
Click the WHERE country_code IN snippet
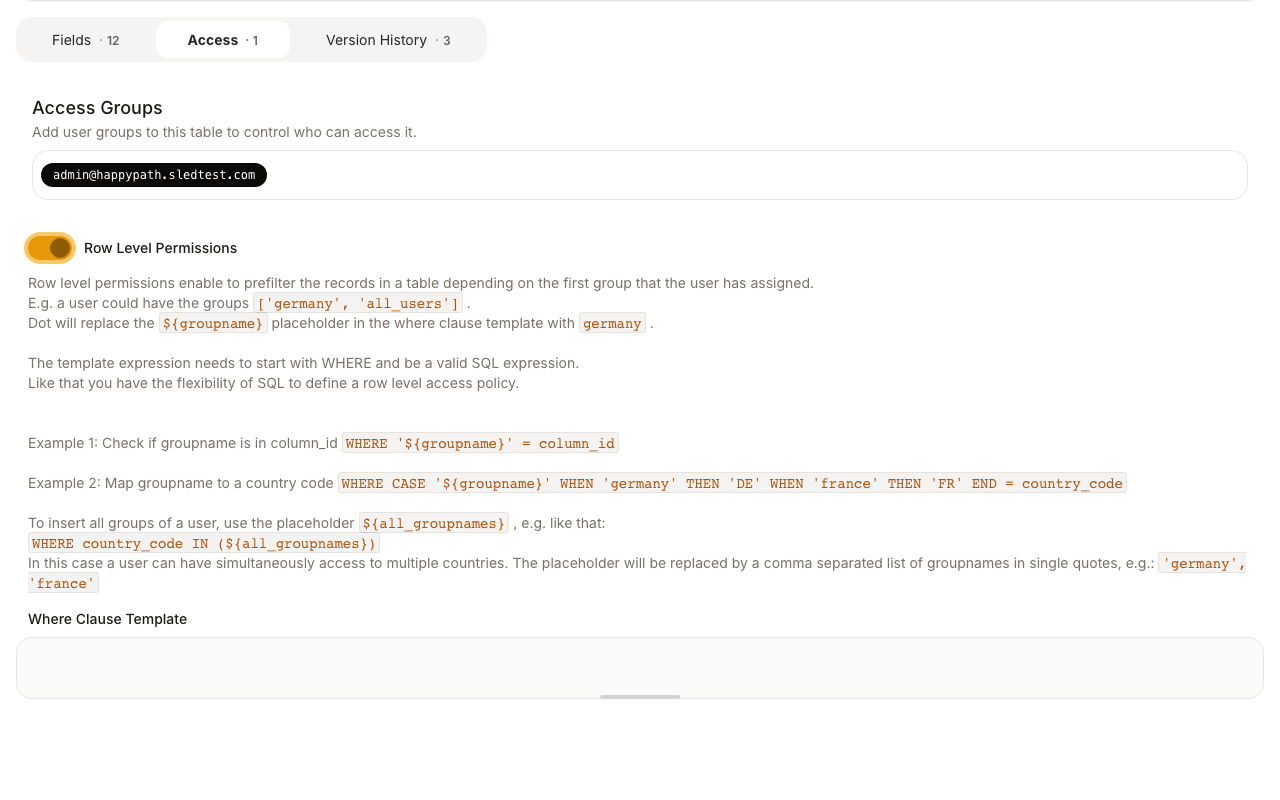204,543
